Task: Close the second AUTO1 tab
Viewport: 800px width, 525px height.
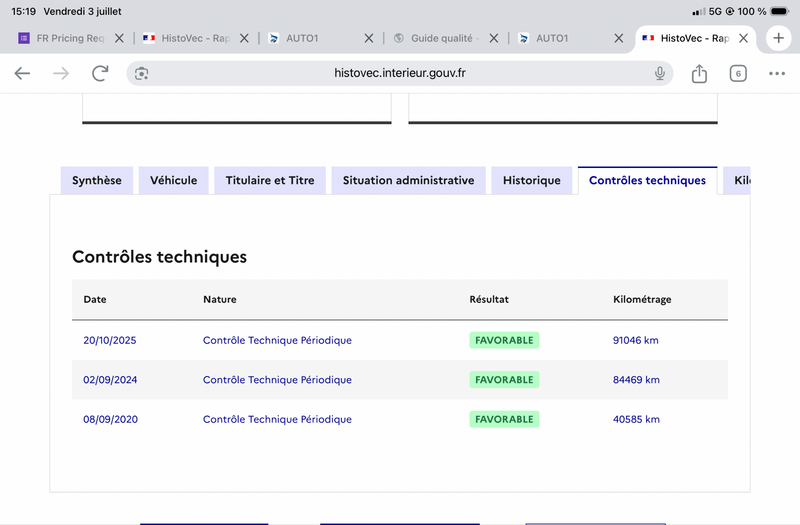Action: 618,38
